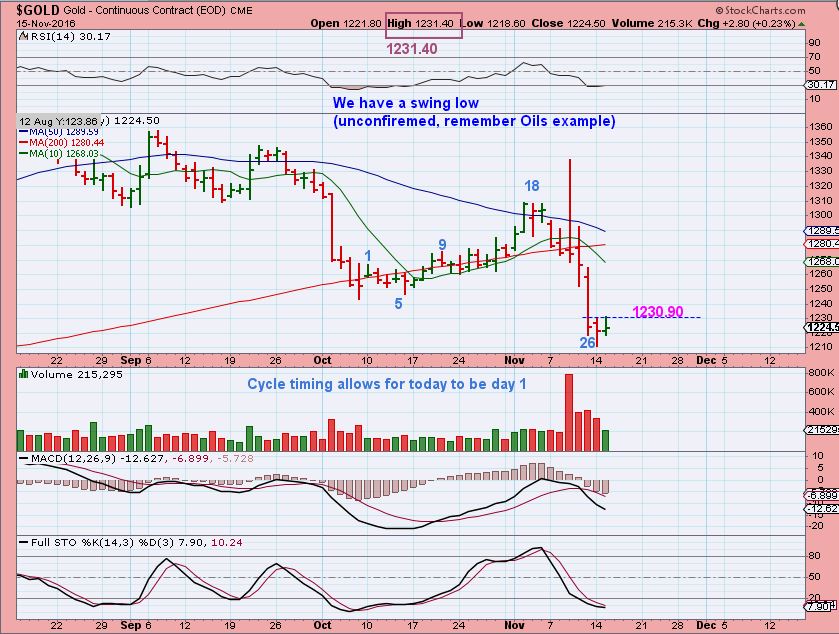The image size is (839, 634).
Task: Click the 'We have a swing low' note
Action: (406, 103)
